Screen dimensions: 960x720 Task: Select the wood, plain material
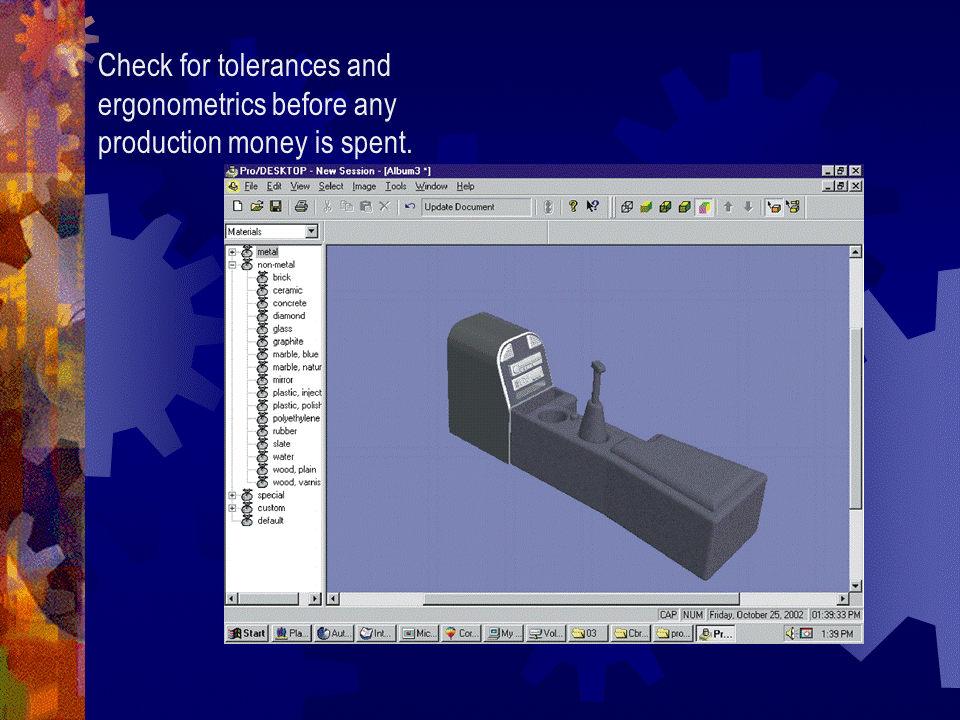(294, 470)
